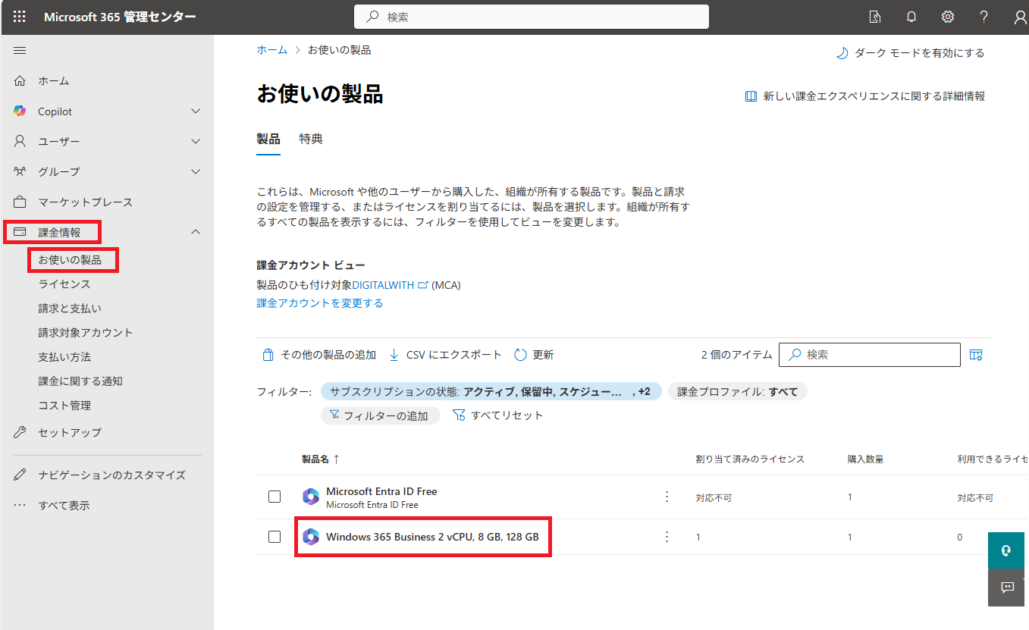Open Windows 365 Business 2 vCPU product name
Viewport: 1029px width, 630px height.
[432, 537]
